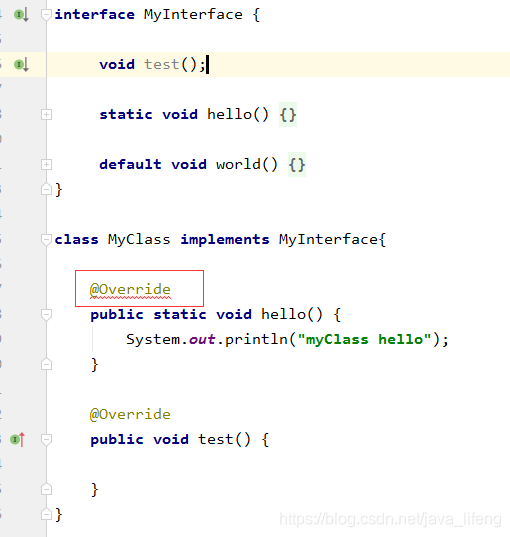Expand the folded default void world() body
Image resolution: width=510 pixels, height=537 pixels.
click(x=46, y=164)
